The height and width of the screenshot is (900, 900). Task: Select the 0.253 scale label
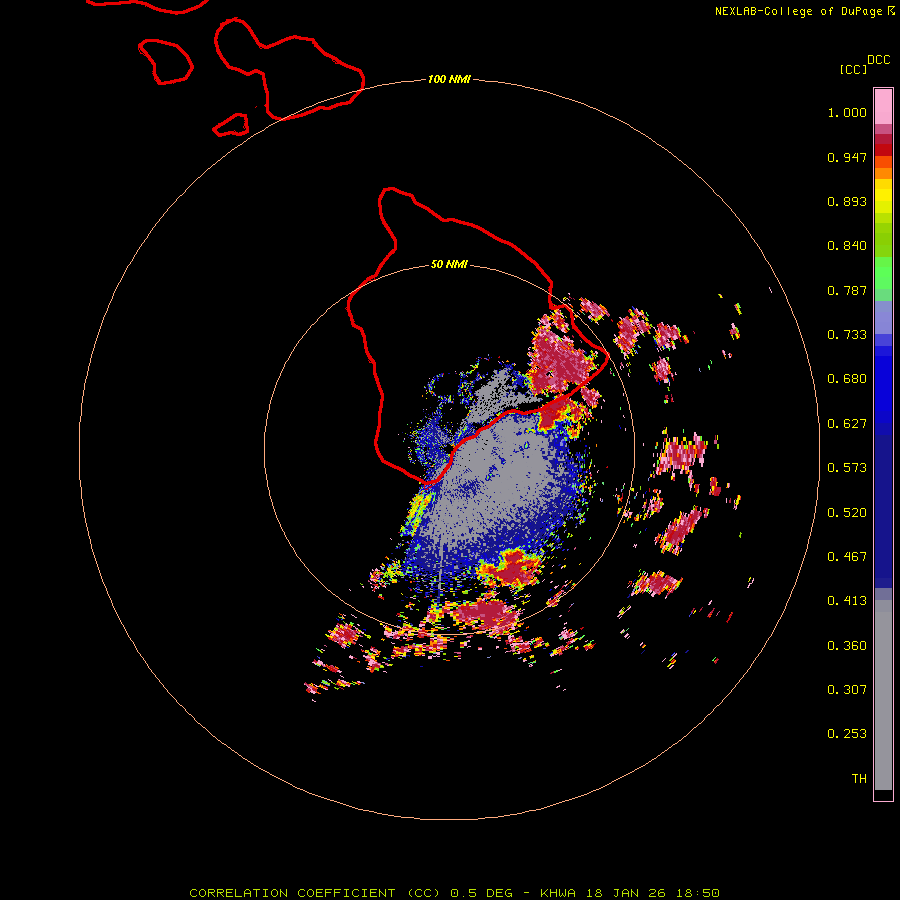[847, 734]
